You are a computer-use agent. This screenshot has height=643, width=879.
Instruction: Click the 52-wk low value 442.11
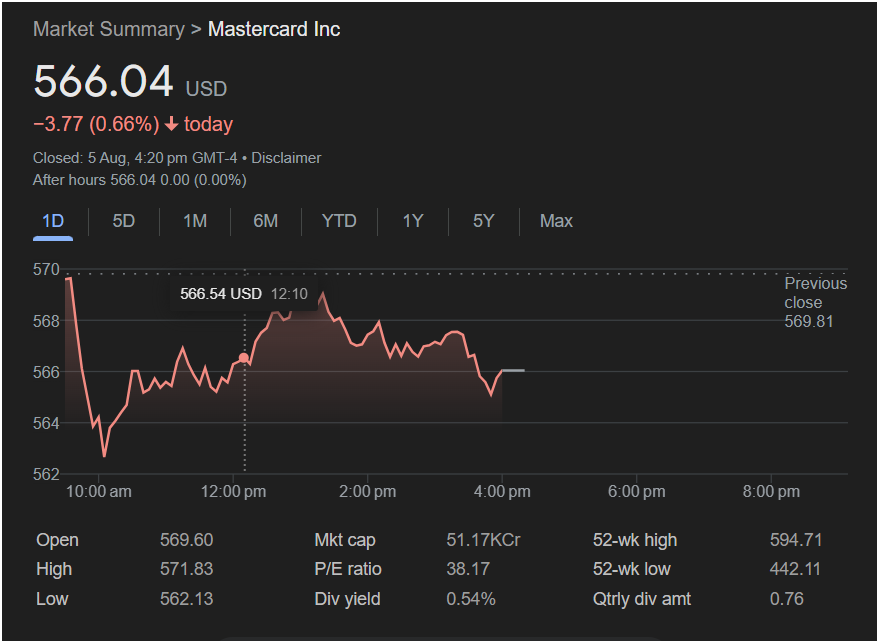click(x=795, y=569)
